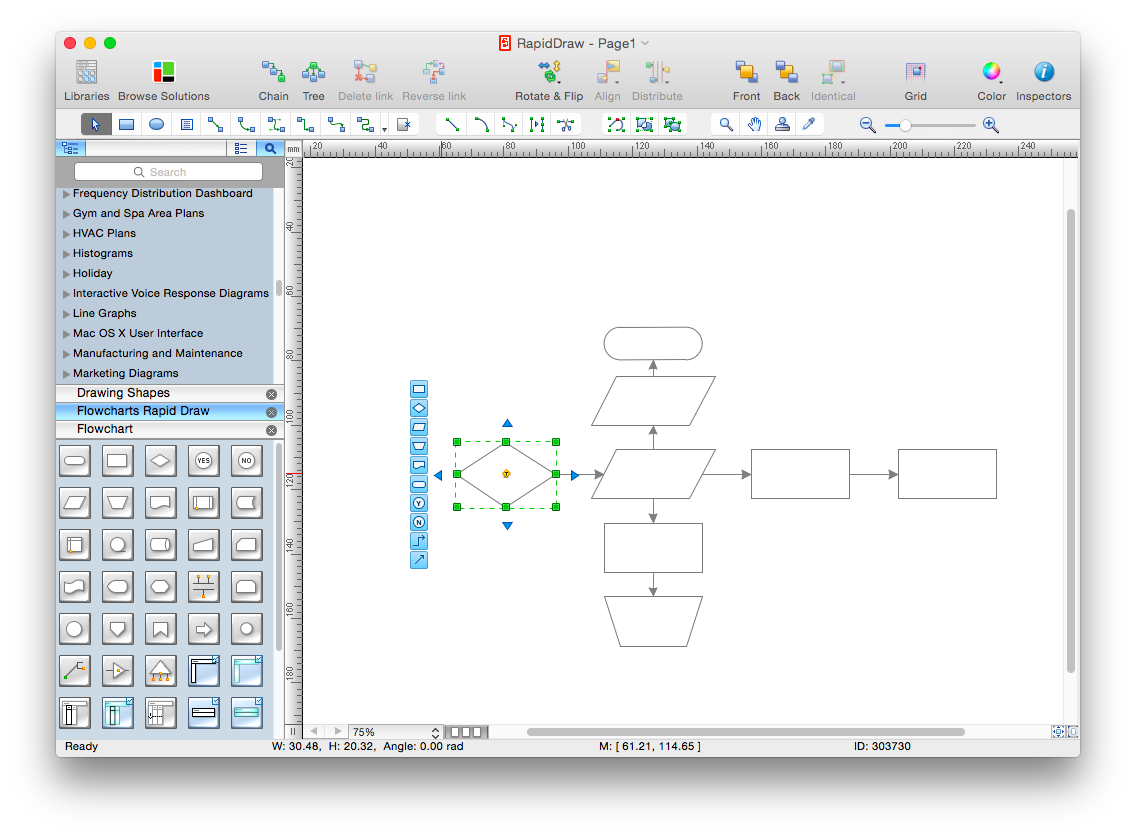Send selected shape to Back

pos(786,80)
